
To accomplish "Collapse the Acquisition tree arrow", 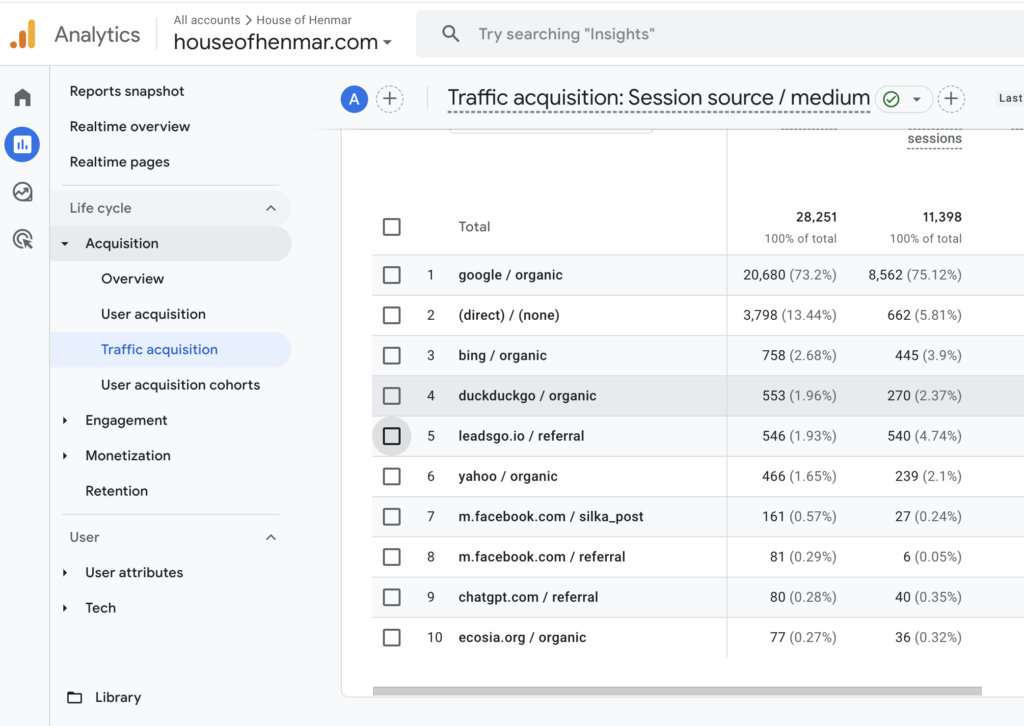I will 65,244.
